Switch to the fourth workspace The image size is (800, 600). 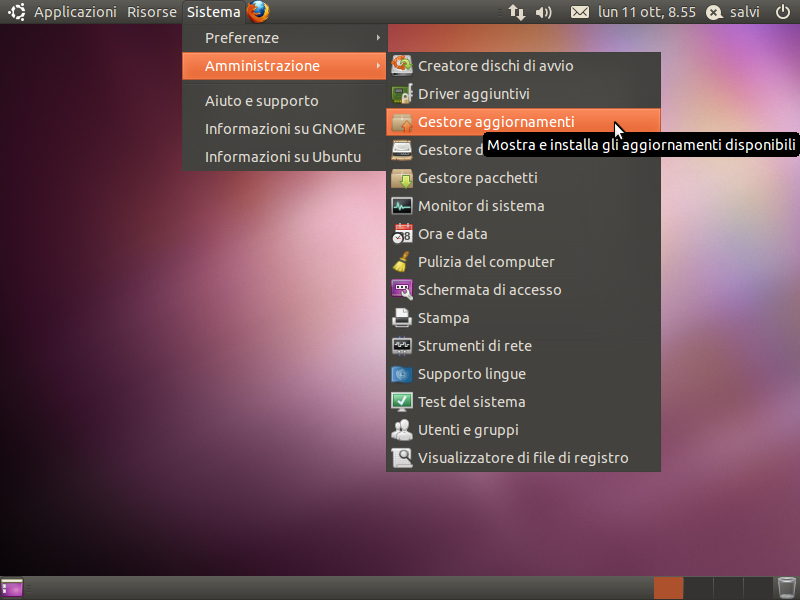tap(758, 588)
